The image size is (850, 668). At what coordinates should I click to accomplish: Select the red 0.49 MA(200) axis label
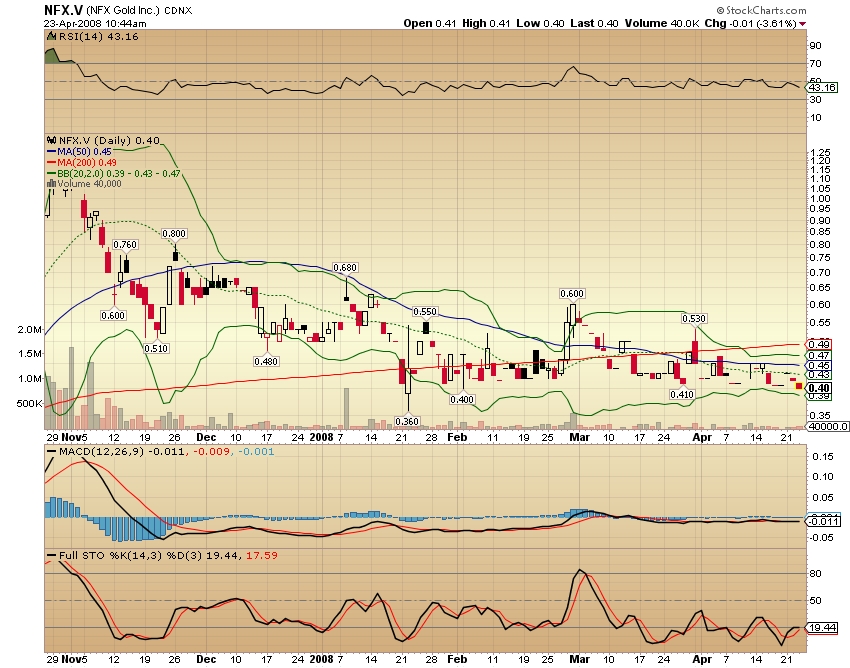click(817, 344)
